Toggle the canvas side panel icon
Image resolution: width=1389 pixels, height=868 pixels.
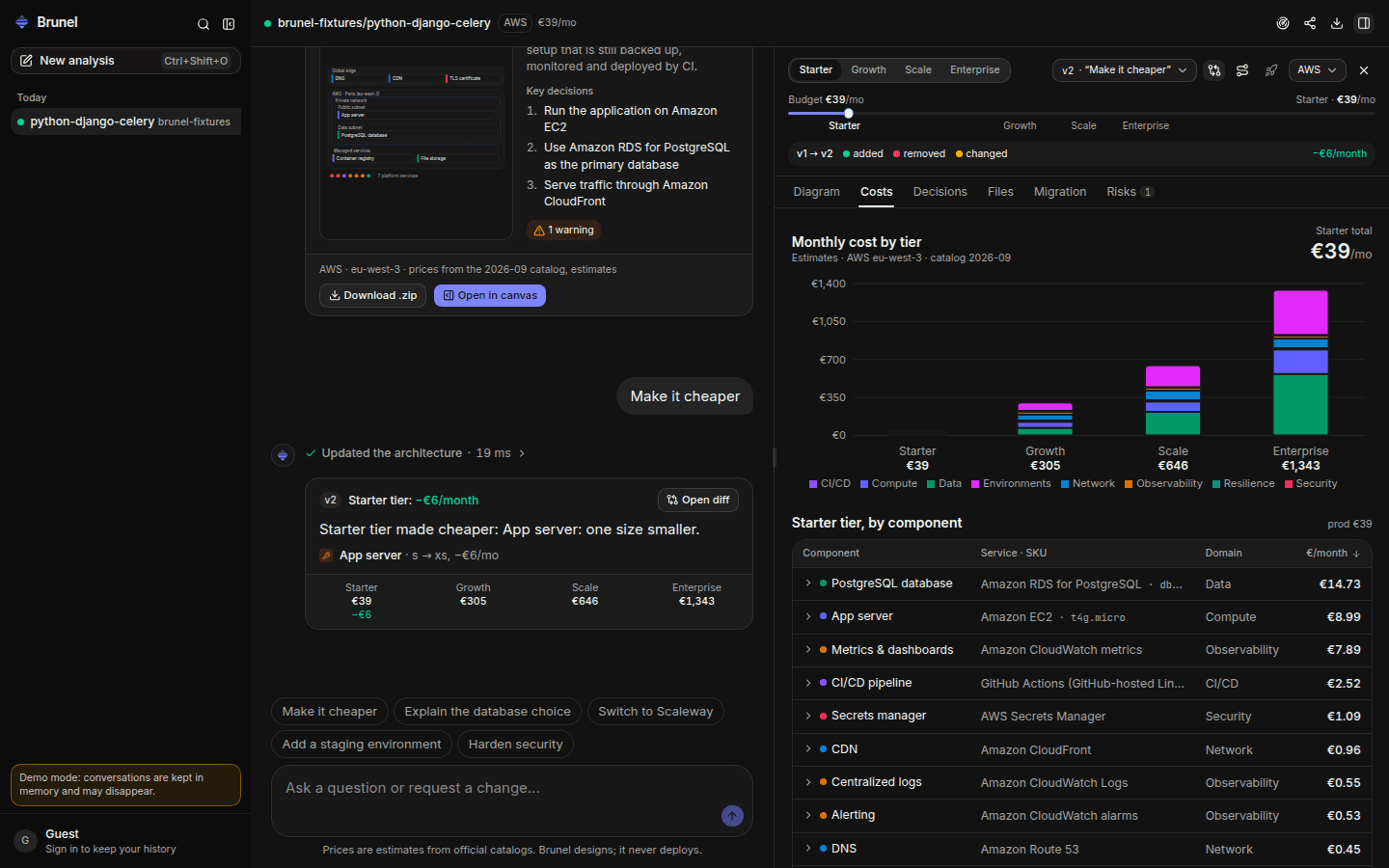(1364, 23)
